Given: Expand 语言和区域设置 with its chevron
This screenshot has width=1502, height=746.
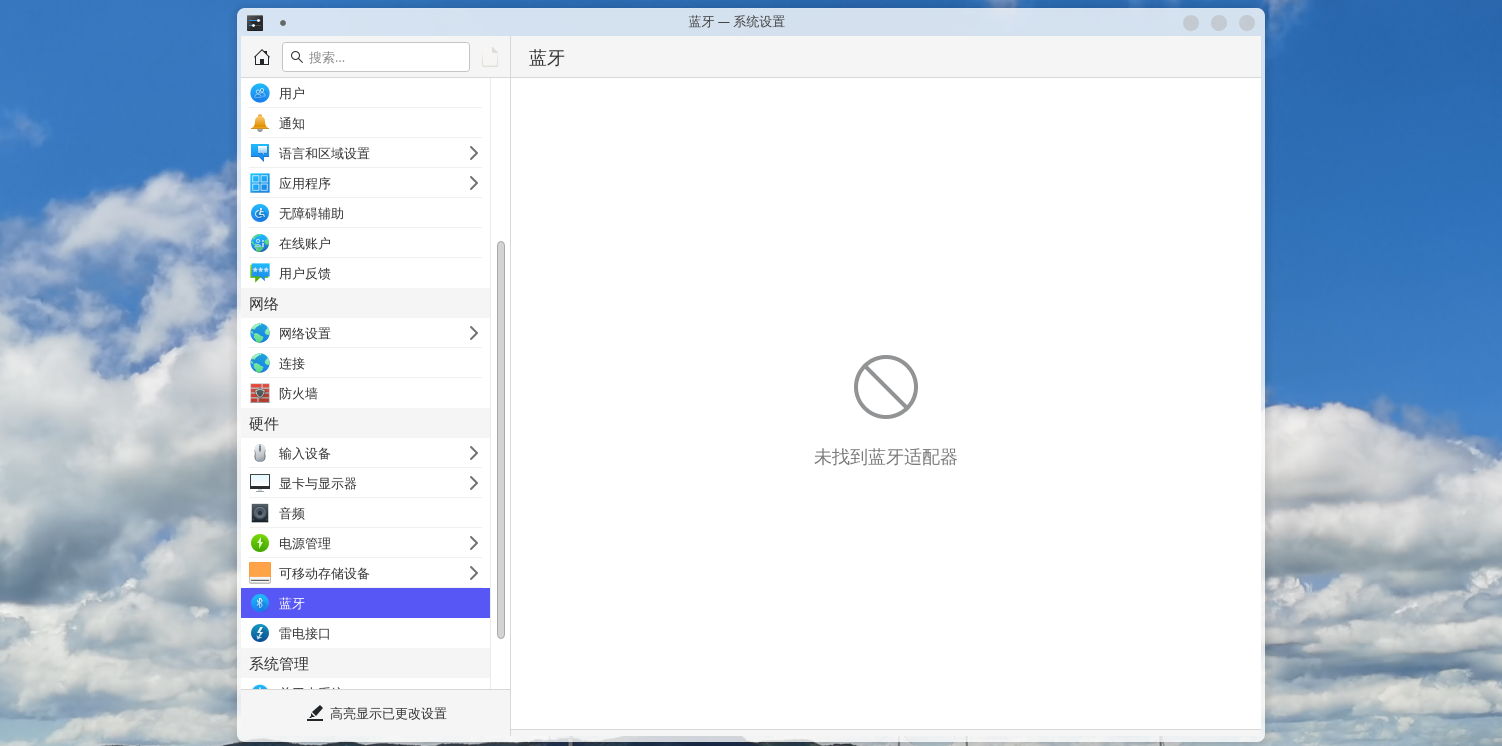Looking at the screenshot, I should click(473, 153).
